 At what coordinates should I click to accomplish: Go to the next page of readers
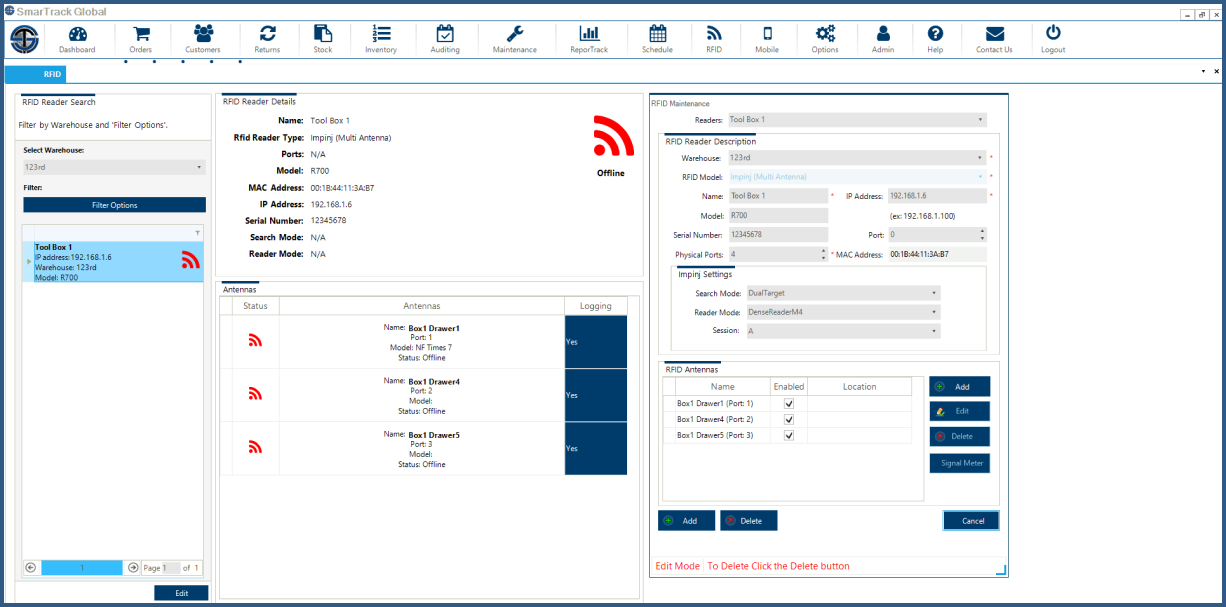pos(134,567)
